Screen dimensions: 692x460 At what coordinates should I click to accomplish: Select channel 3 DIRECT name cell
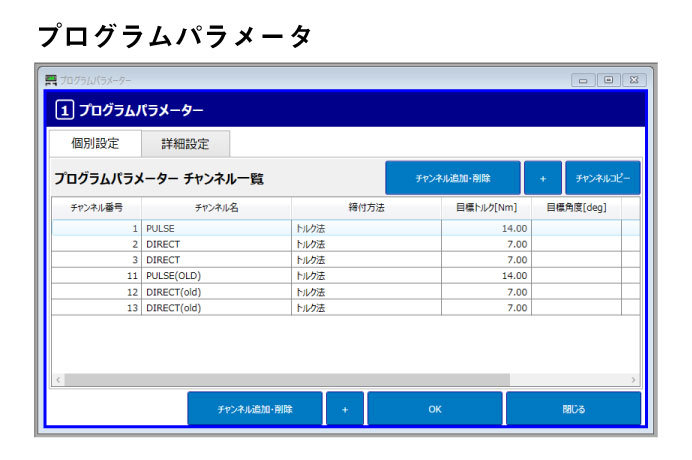[216, 260]
